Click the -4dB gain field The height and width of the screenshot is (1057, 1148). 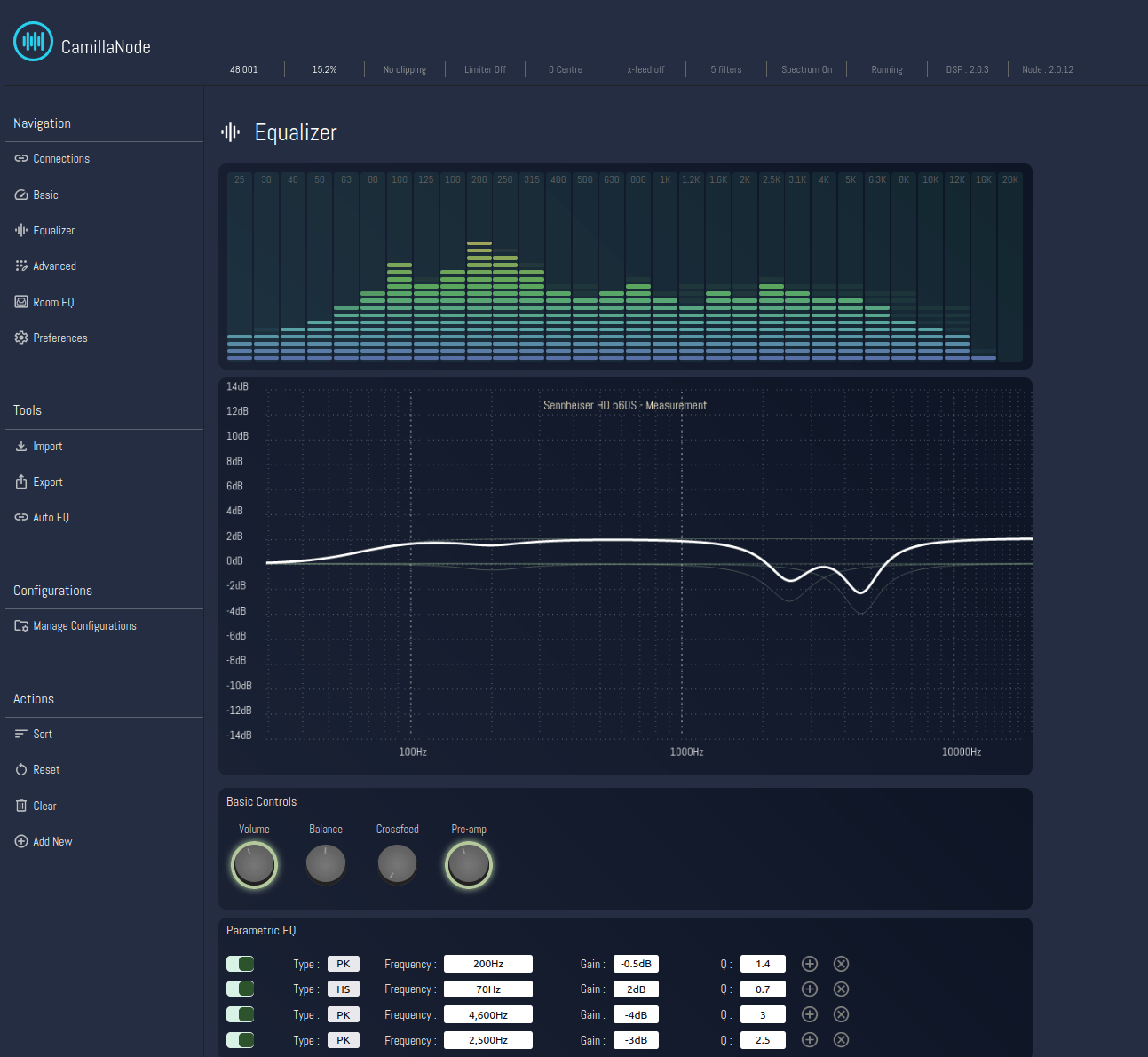[636, 1014]
